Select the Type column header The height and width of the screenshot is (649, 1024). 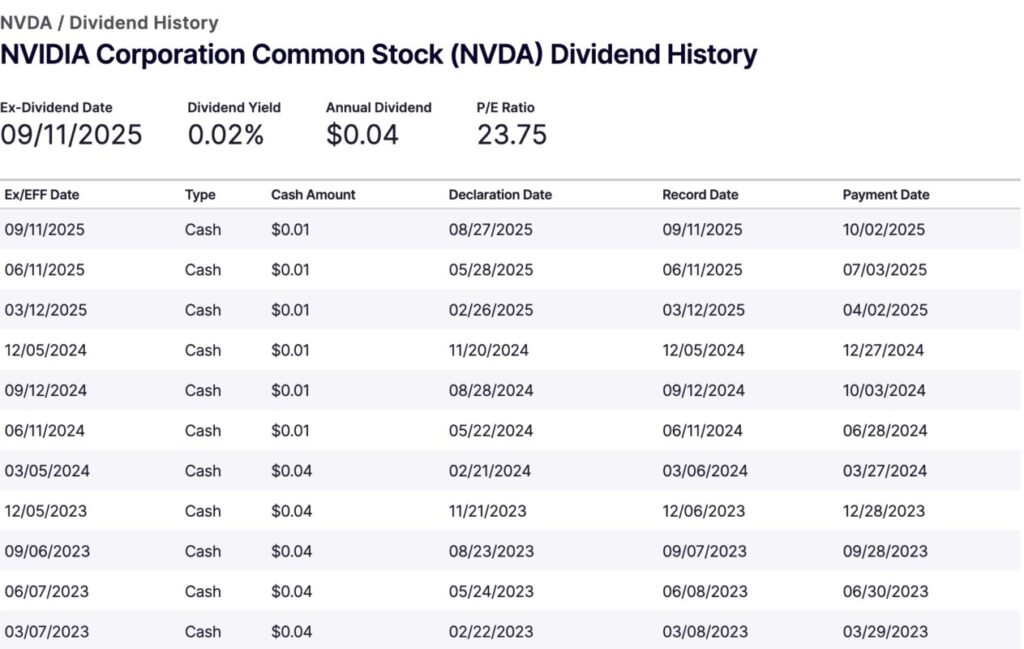coord(200,195)
